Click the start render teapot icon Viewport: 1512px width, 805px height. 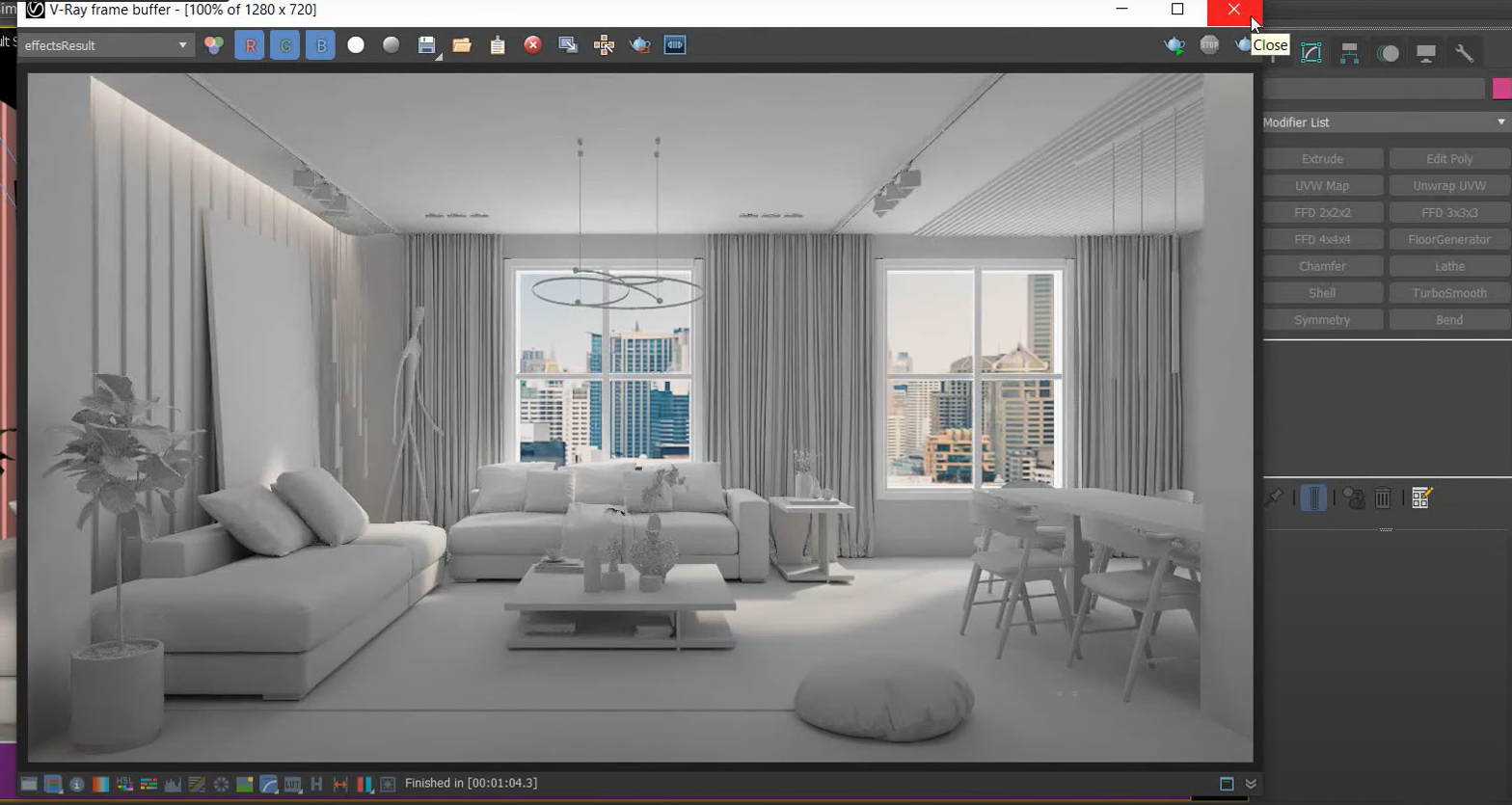pos(1174,45)
